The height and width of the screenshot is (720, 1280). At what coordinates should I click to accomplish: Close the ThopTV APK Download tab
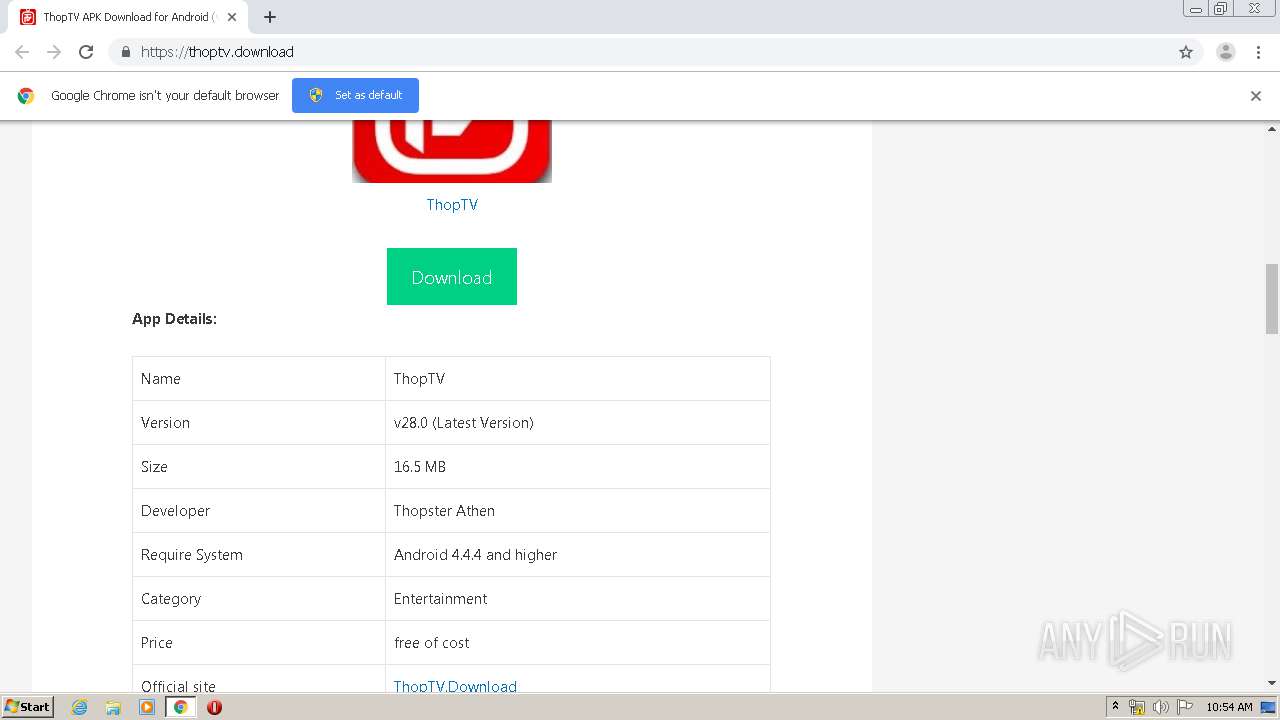click(x=232, y=17)
